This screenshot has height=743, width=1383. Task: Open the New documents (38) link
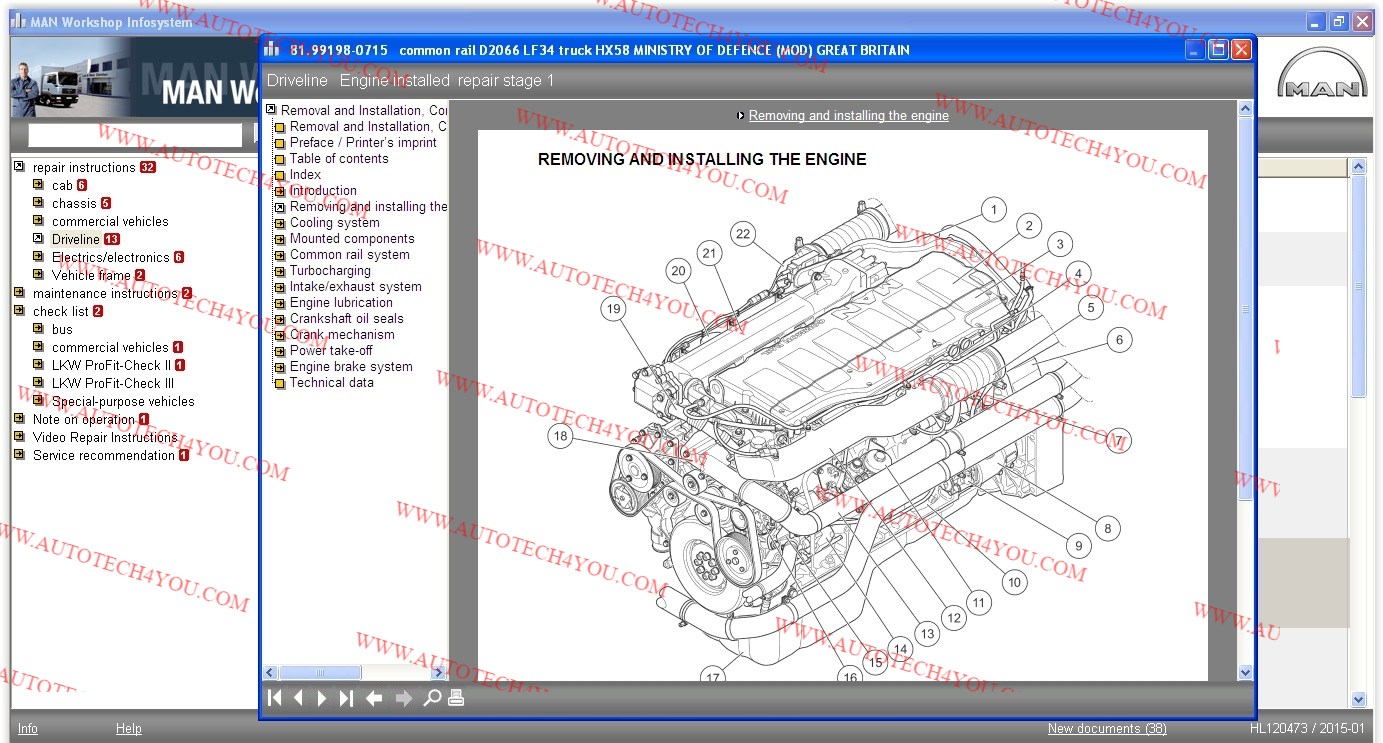pyautogui.click(x=1106, y=728)
